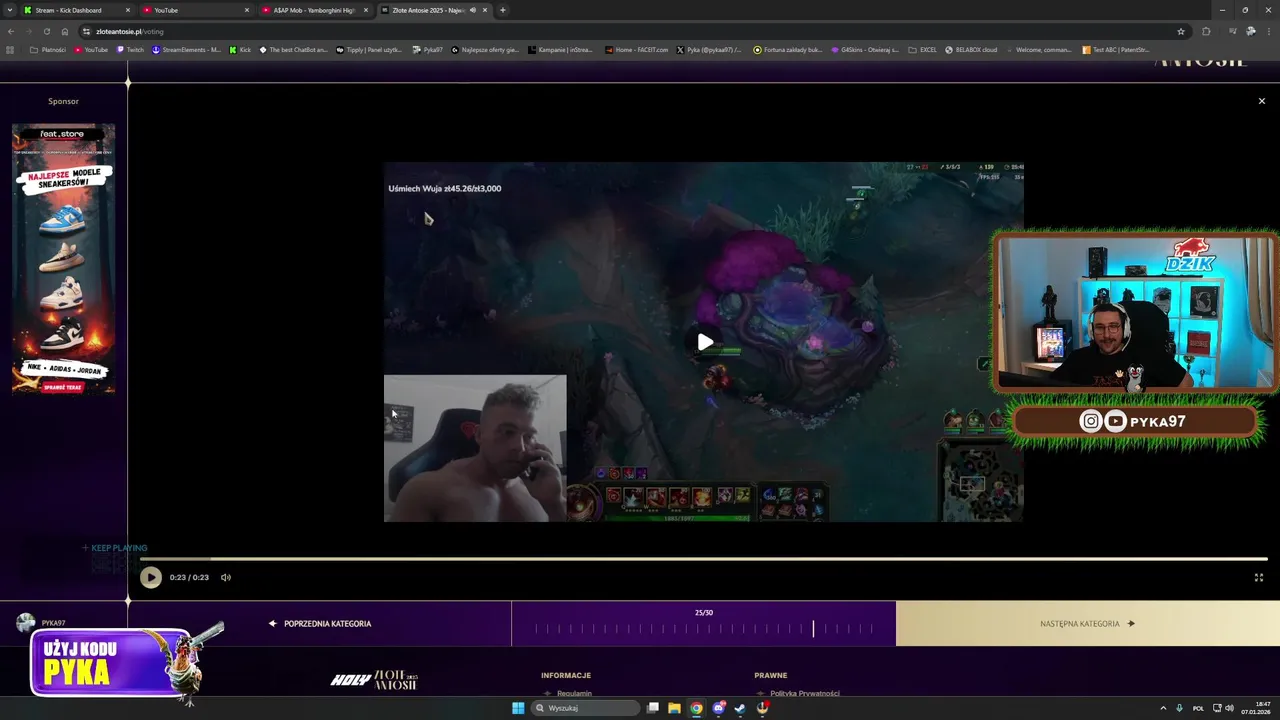The image size is (1280, 720).
Task: Open the eat.store sneakers sponsor banner
Action: 63,259
